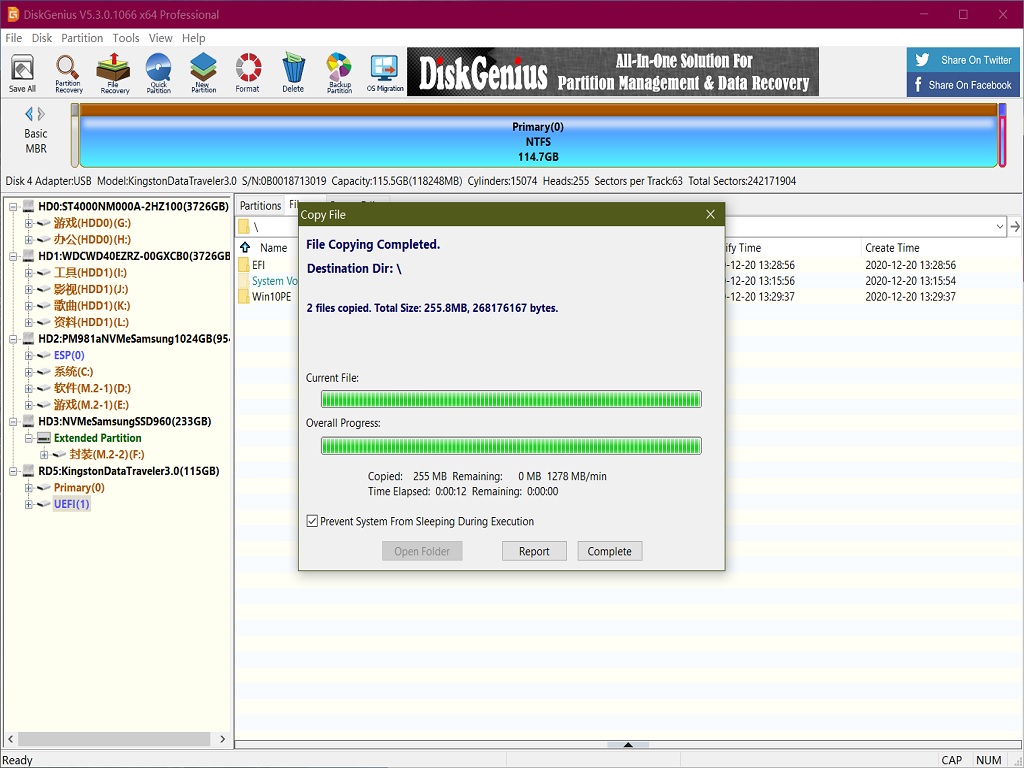1024x768 pixels.
Task: Click the Delete partition toolbar icon
Action: pos(293,72)
